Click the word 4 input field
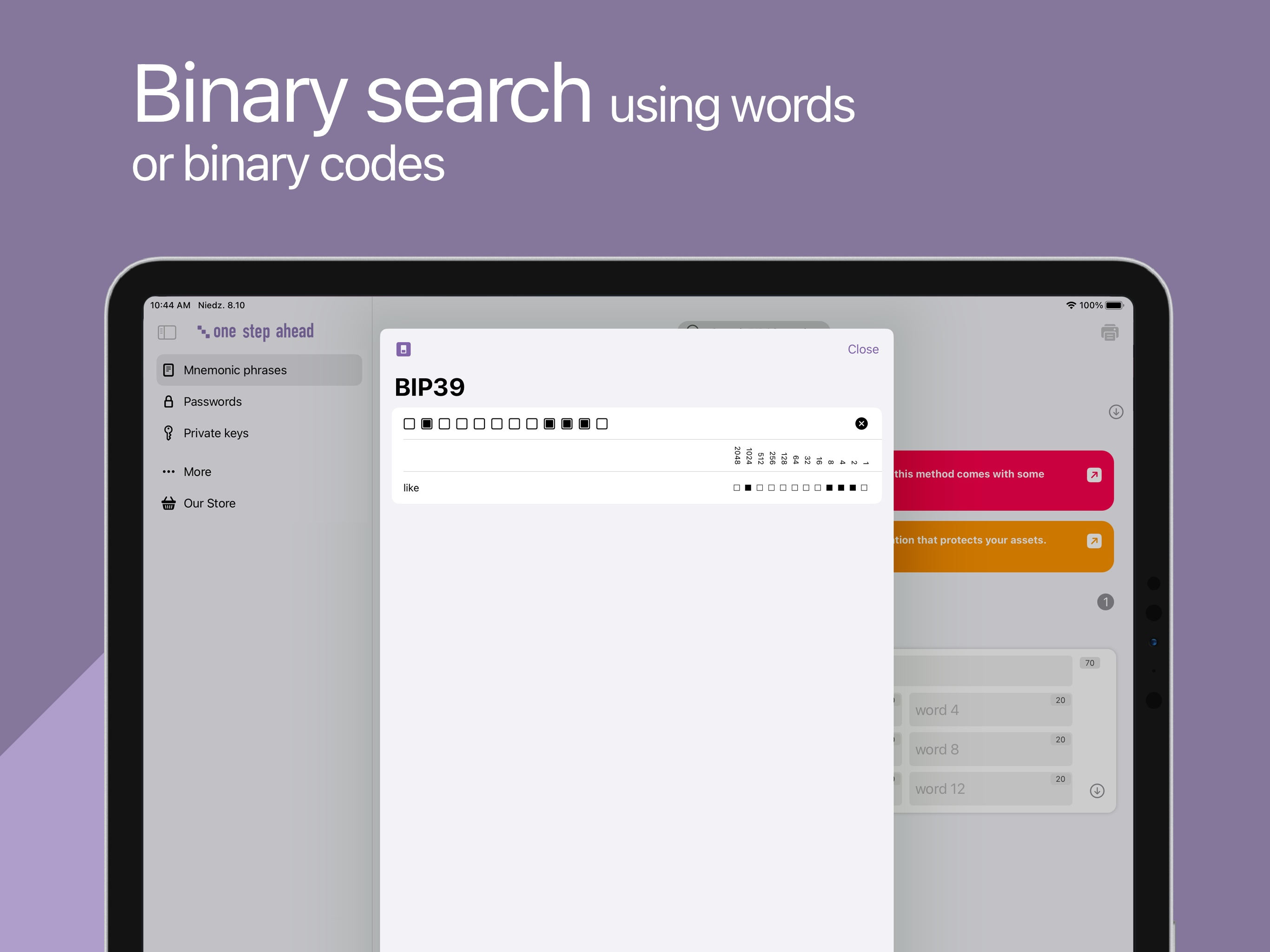Image resolution: width=1270 pixels, height=952 pixels. click(991, 710)
